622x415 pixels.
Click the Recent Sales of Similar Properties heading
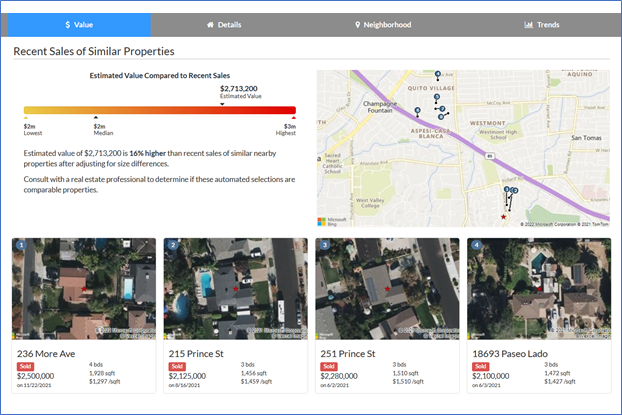(x=94, y=51)
